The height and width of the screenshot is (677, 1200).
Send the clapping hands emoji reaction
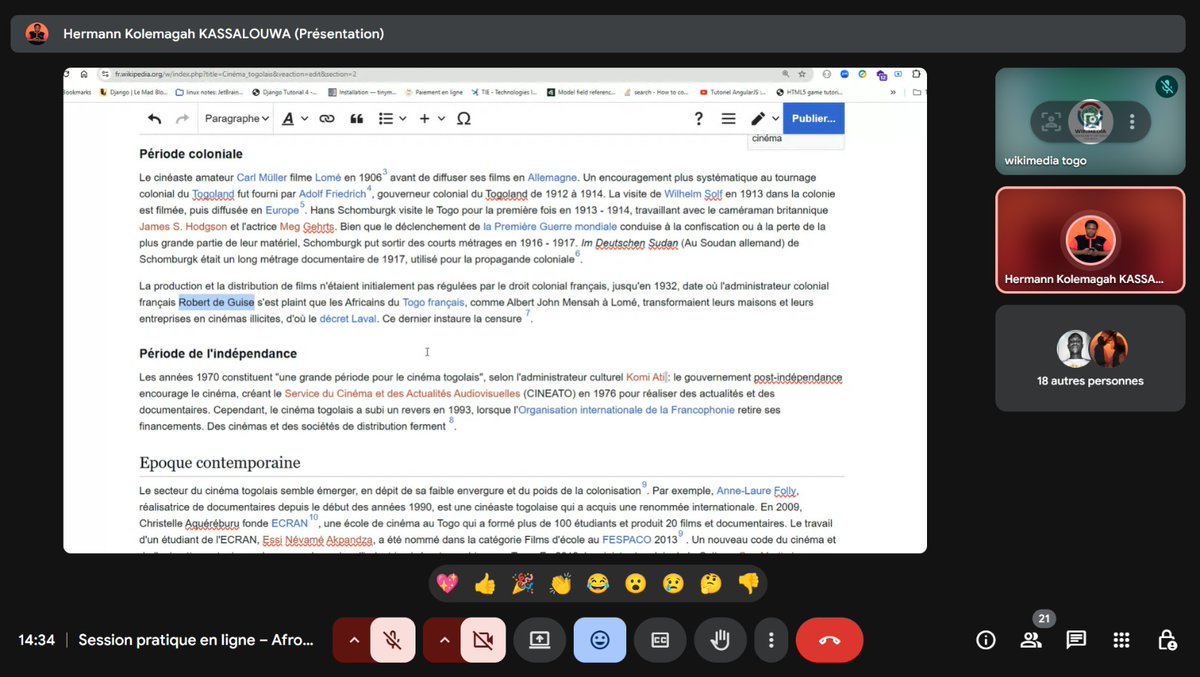click(560, 584)
